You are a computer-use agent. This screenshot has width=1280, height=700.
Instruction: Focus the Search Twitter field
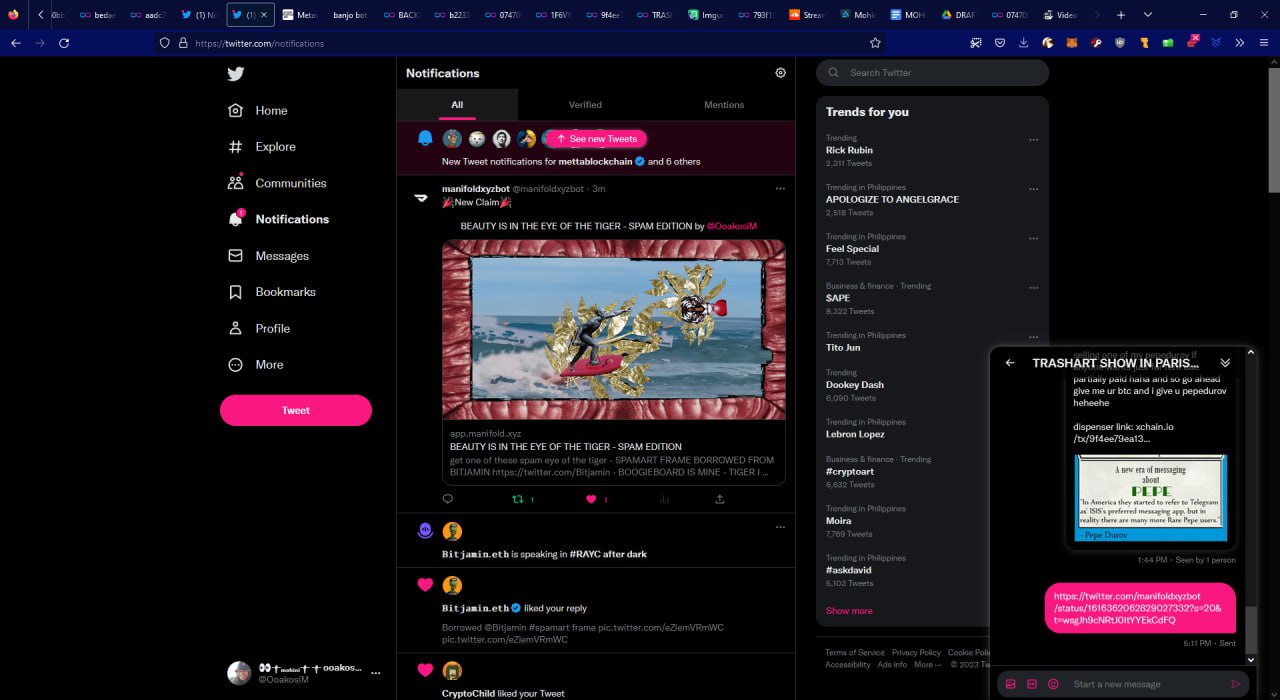[x=933, y=73]
